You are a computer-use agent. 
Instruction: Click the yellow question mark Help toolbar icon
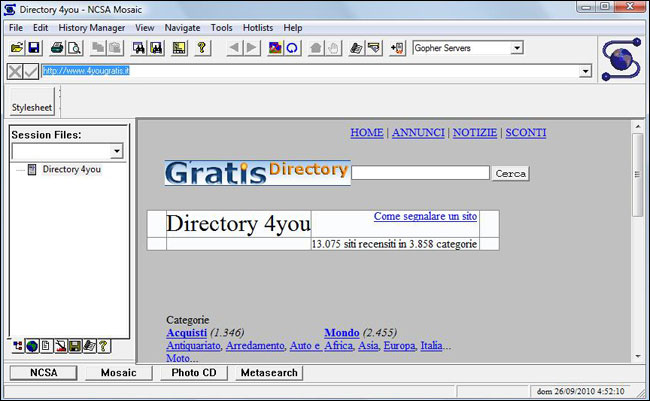(203, 48)
